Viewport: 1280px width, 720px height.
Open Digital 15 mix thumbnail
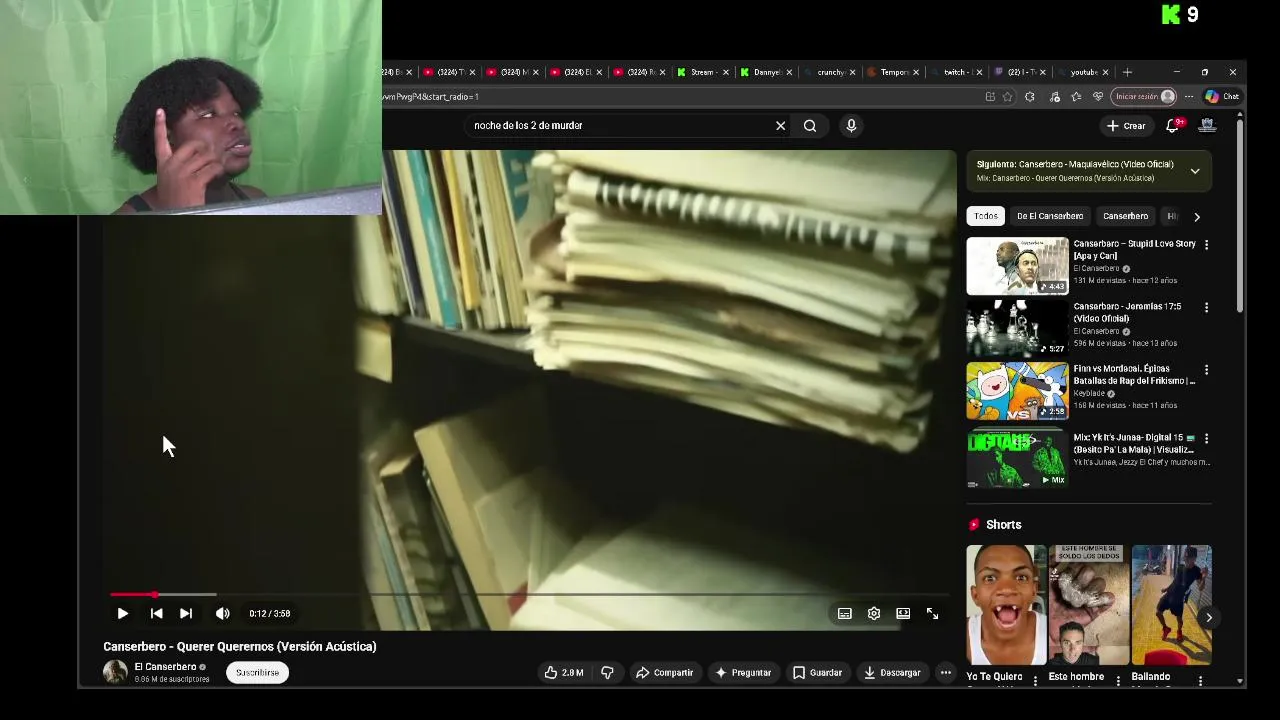click(x=1017, y=459)
